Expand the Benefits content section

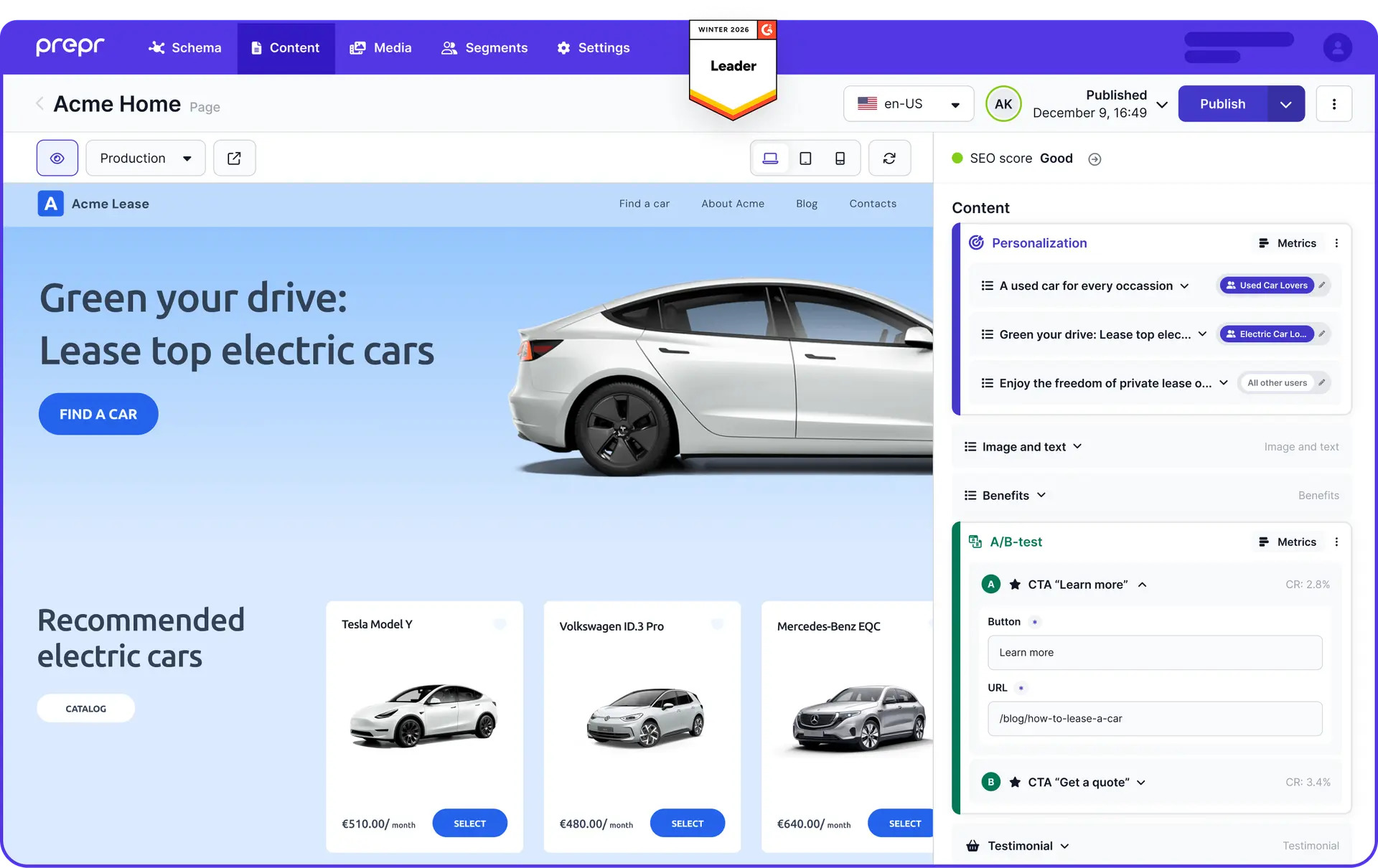pyautogui.click(x=1043, y=495)
